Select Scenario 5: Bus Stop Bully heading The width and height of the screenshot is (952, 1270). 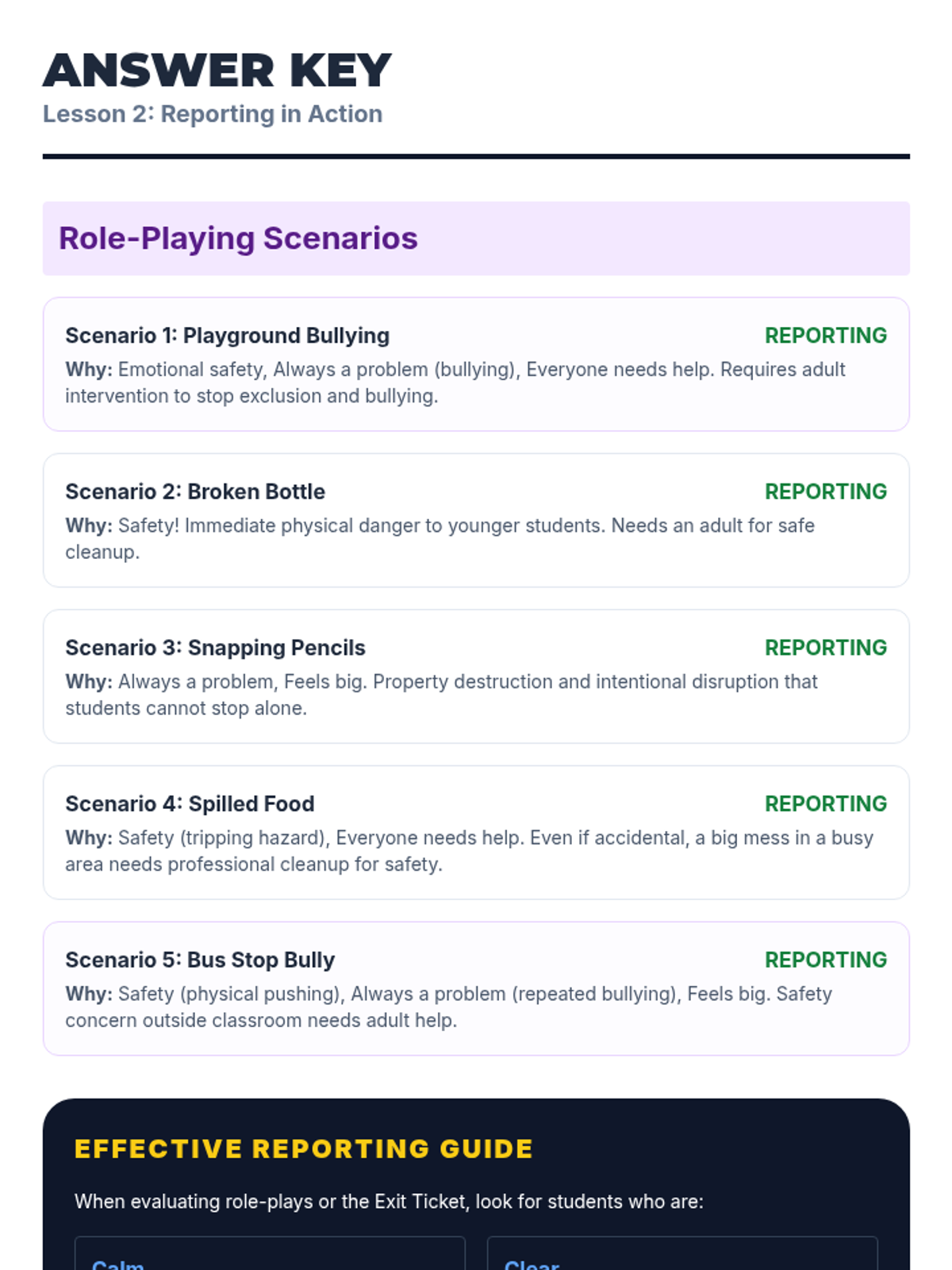click(x=200, y=960)
